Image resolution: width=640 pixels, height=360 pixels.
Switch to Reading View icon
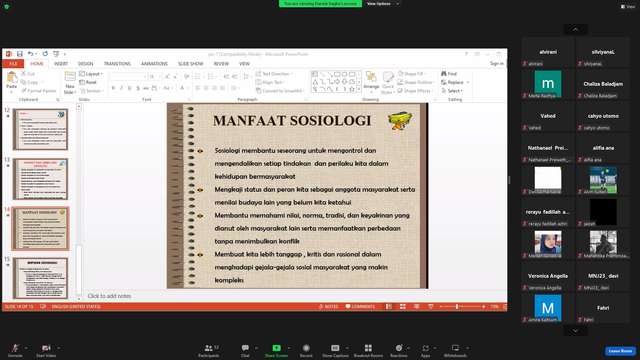tap(417, 307)
